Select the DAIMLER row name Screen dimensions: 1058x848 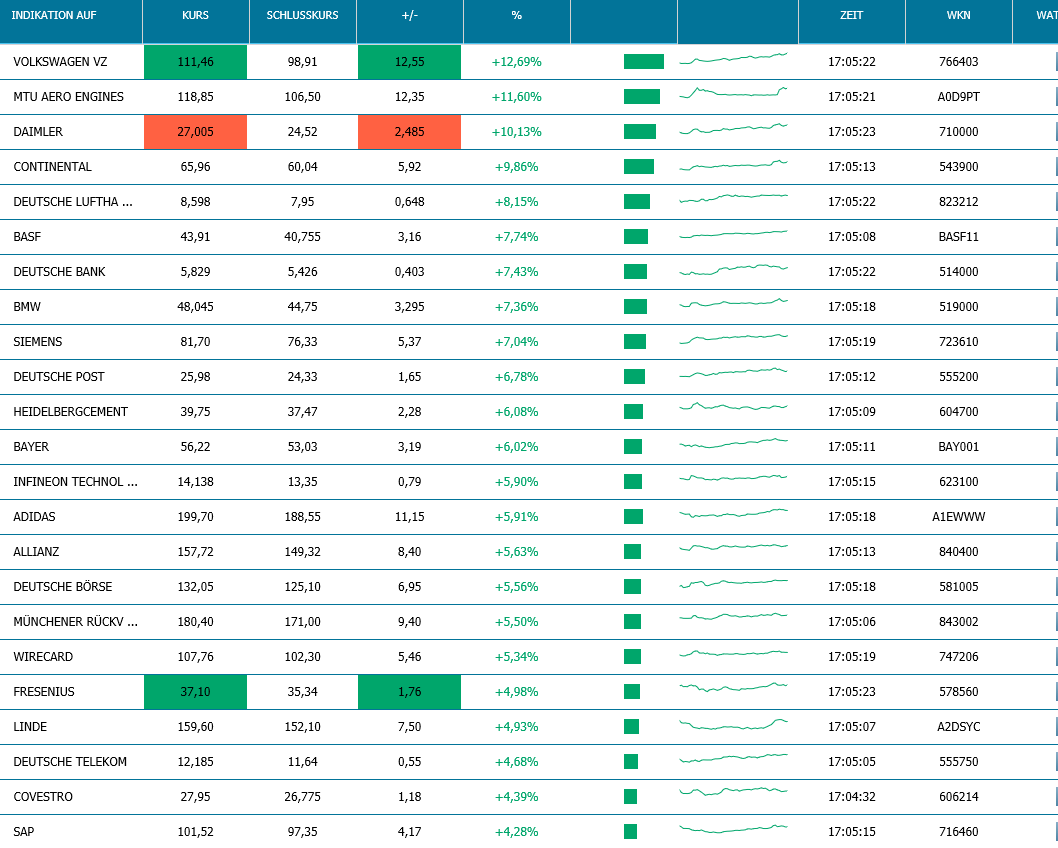click(x=38, y=132)
